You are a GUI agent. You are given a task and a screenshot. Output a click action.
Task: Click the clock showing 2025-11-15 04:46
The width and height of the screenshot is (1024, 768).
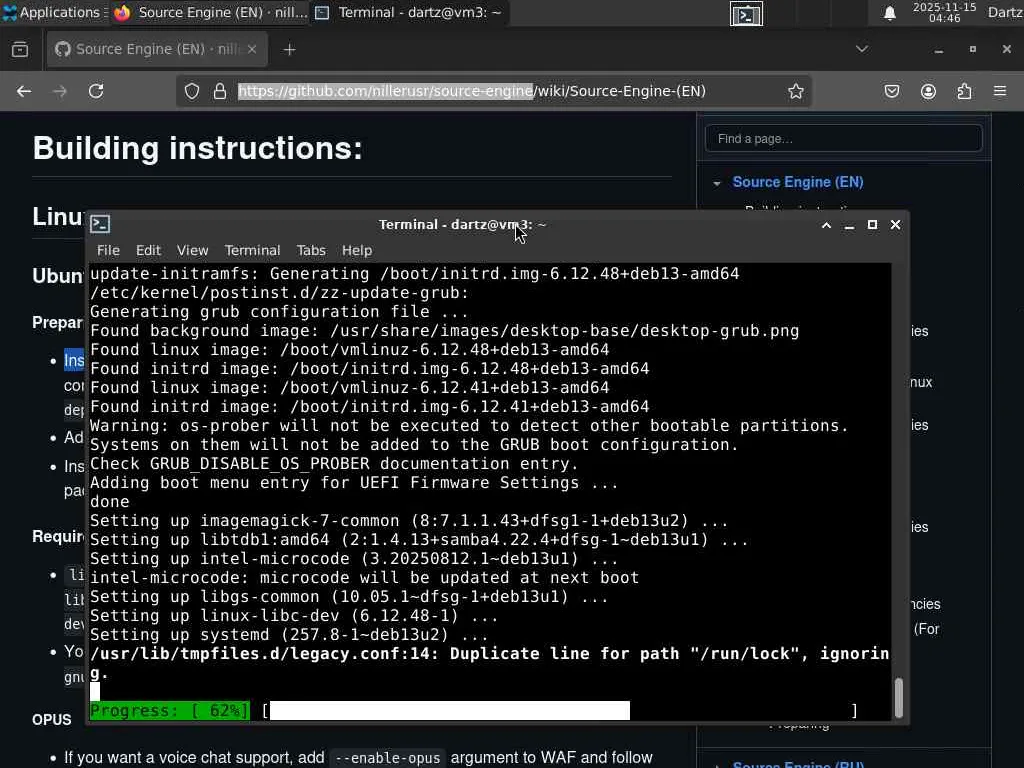click(x=944, y=12)
